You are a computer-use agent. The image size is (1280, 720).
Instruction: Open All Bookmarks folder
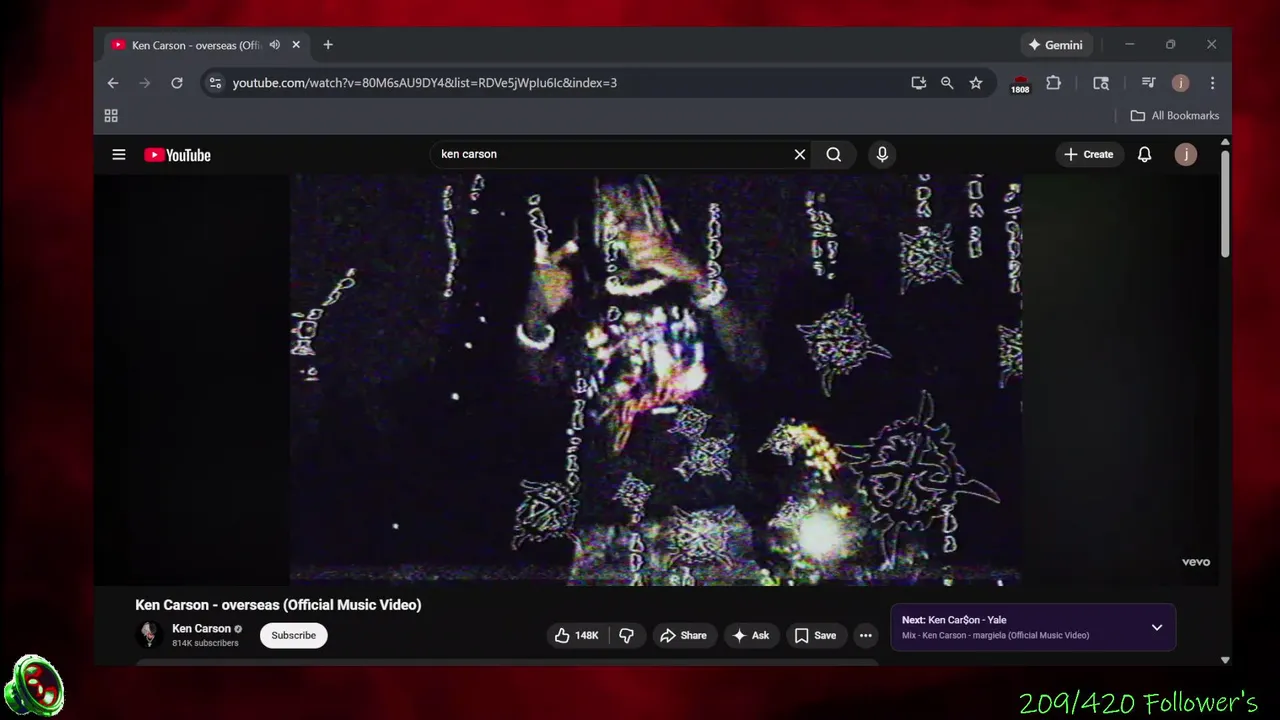coord(1175,116)
